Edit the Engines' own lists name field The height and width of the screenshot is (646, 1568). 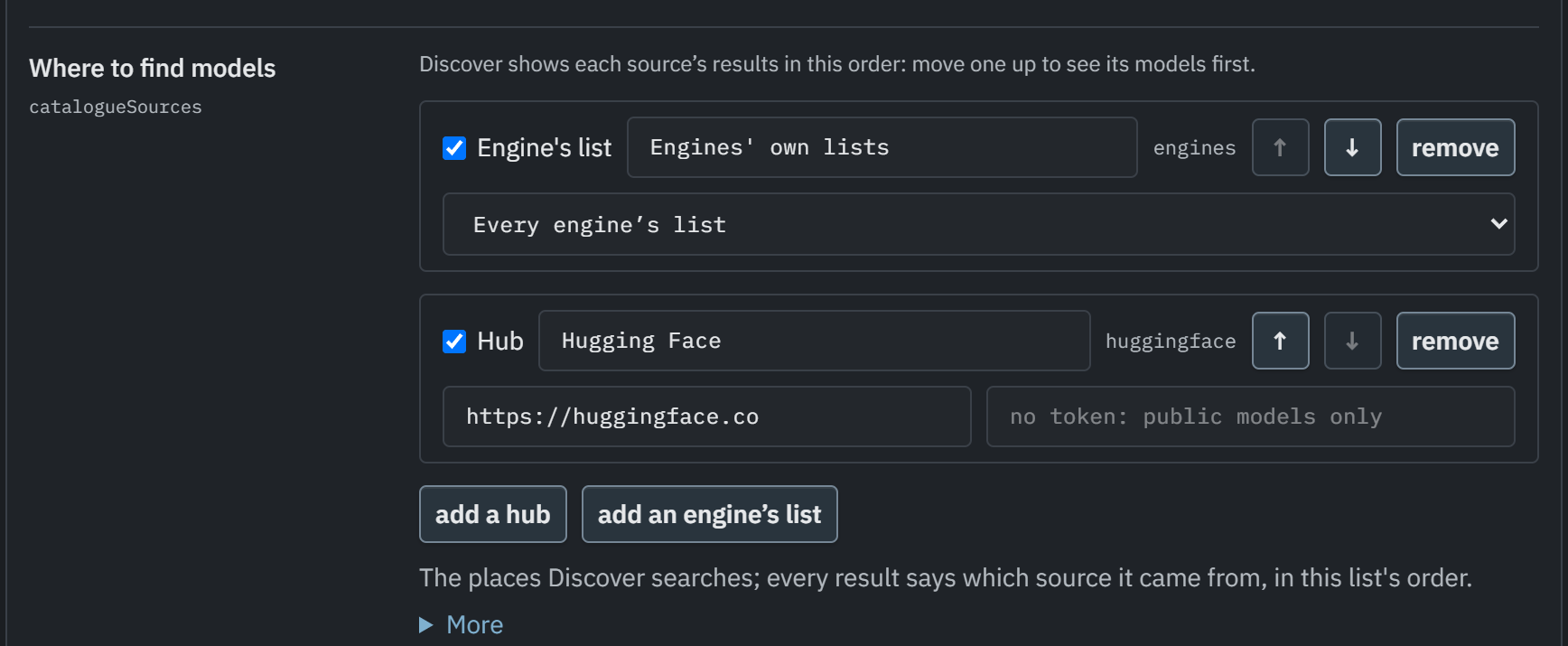pos(882,147)
